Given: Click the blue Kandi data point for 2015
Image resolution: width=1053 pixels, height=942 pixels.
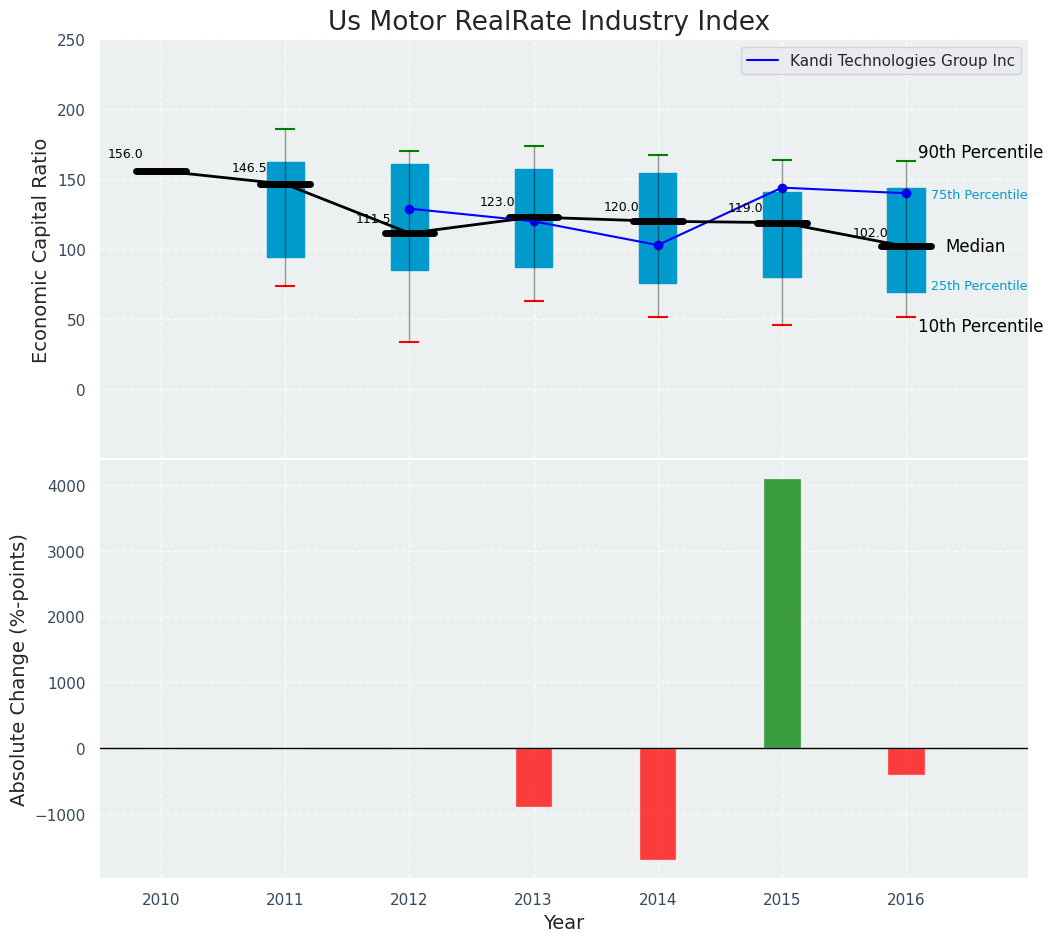Looking at the screenshot, I should [782, 188].
